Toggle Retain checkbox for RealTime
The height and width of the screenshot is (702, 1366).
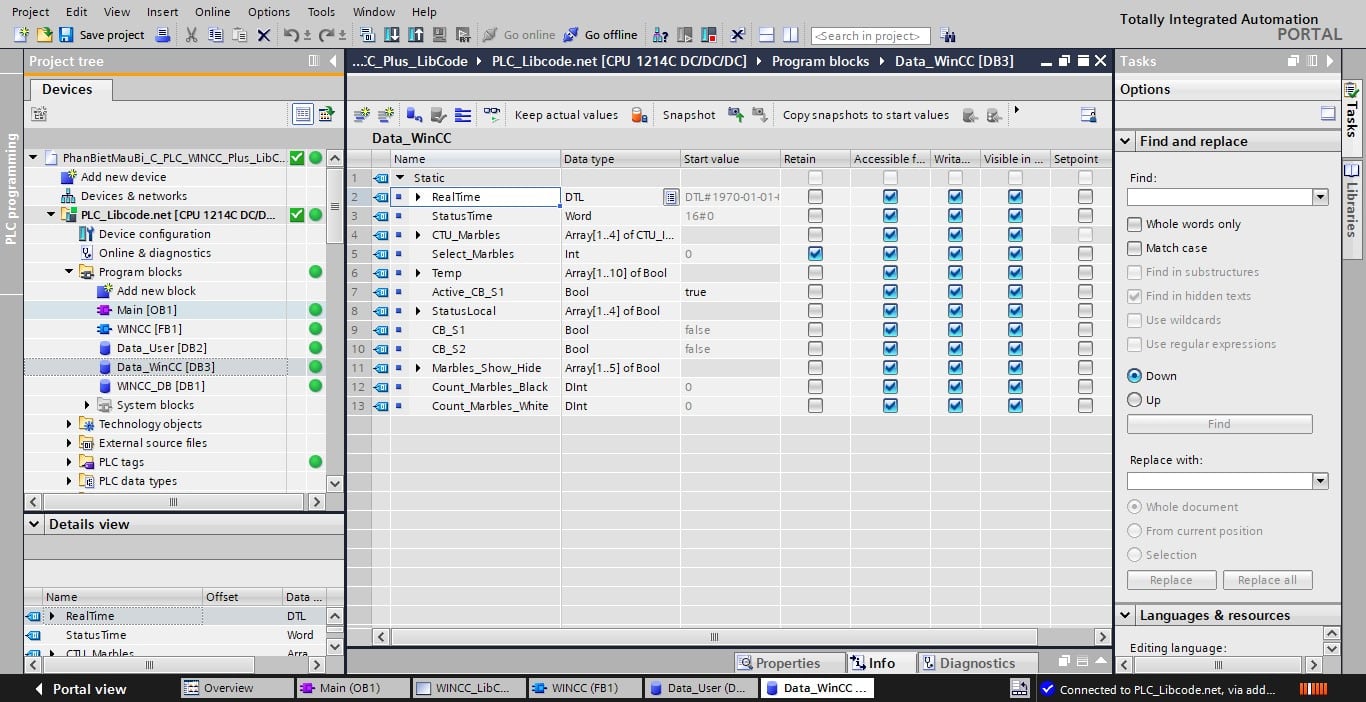[x=815, y=197]
